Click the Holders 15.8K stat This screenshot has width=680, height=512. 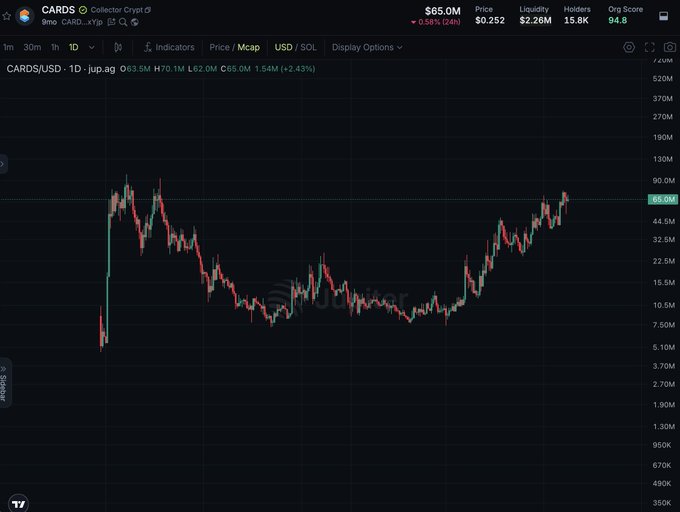click(577, 15)
